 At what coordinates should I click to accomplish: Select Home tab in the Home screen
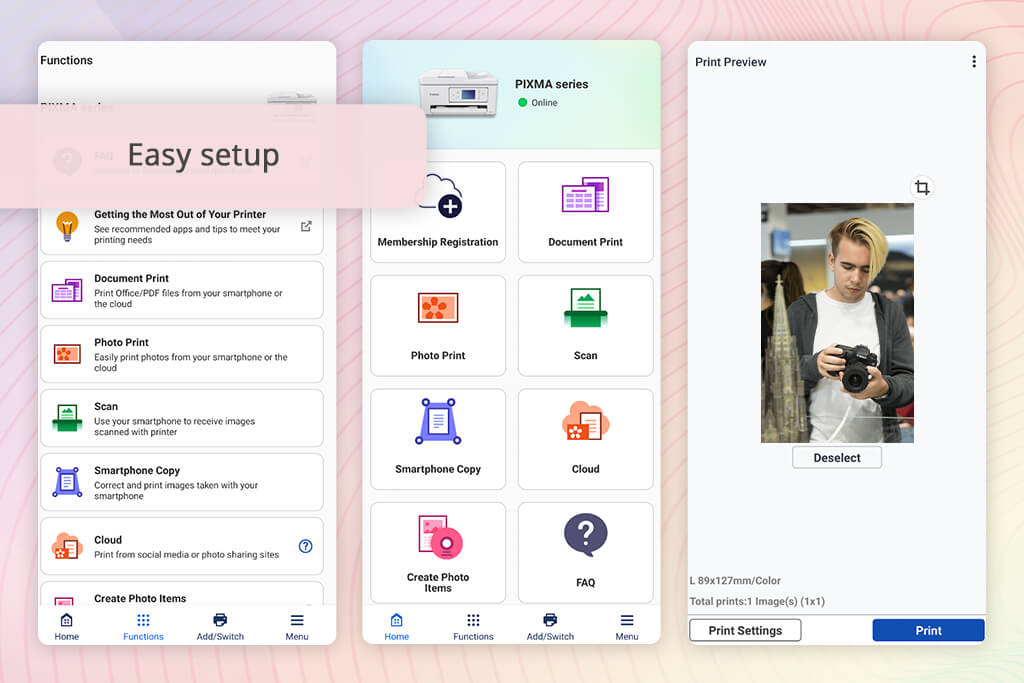click(396, 627)
